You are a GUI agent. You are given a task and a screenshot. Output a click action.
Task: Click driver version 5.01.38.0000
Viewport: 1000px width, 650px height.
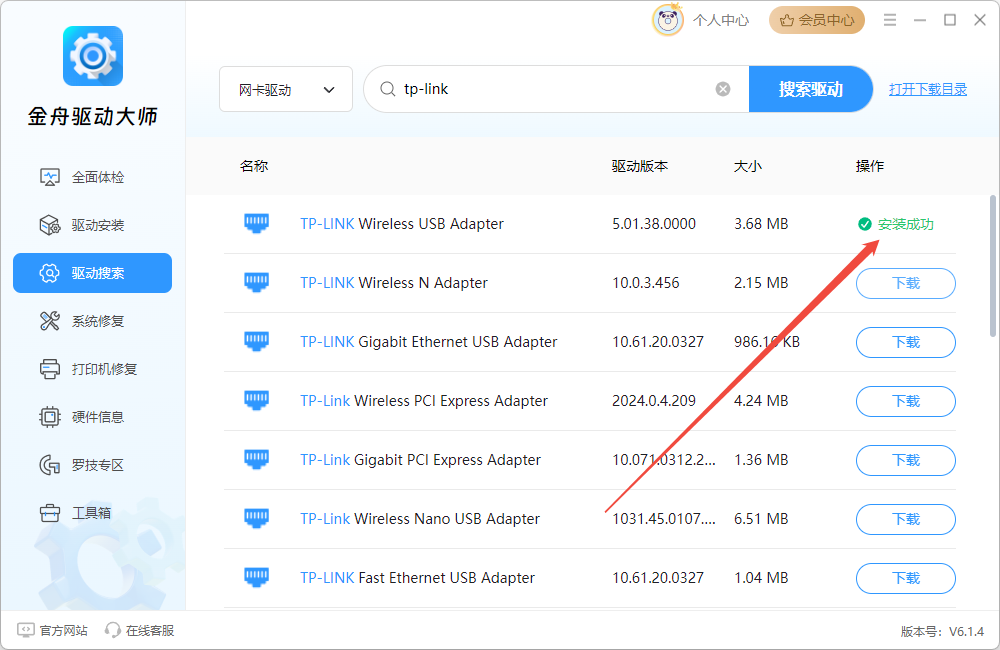click(x=654, y=224)
